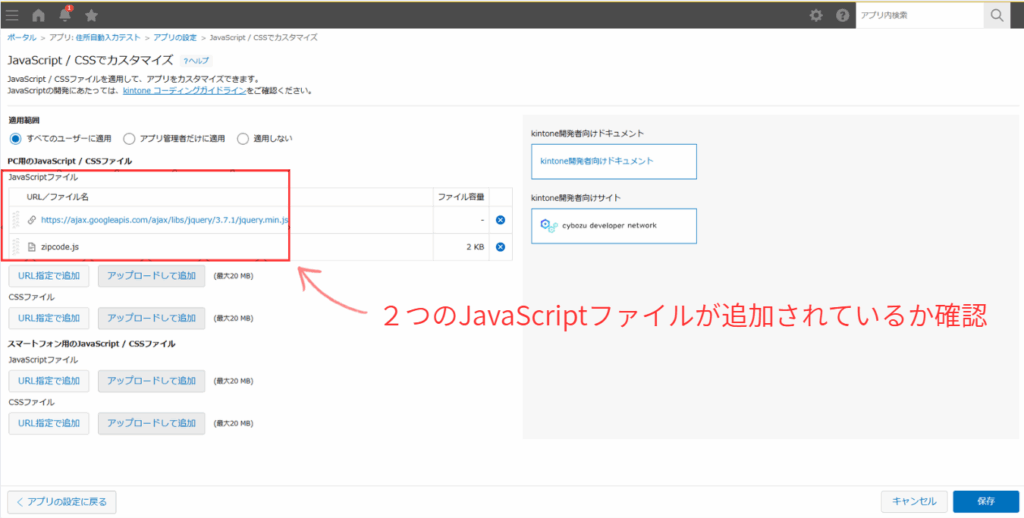Screen dimensions: 1024x518
Task: Focus the アプリ内検索 search field
Action: 920,16
